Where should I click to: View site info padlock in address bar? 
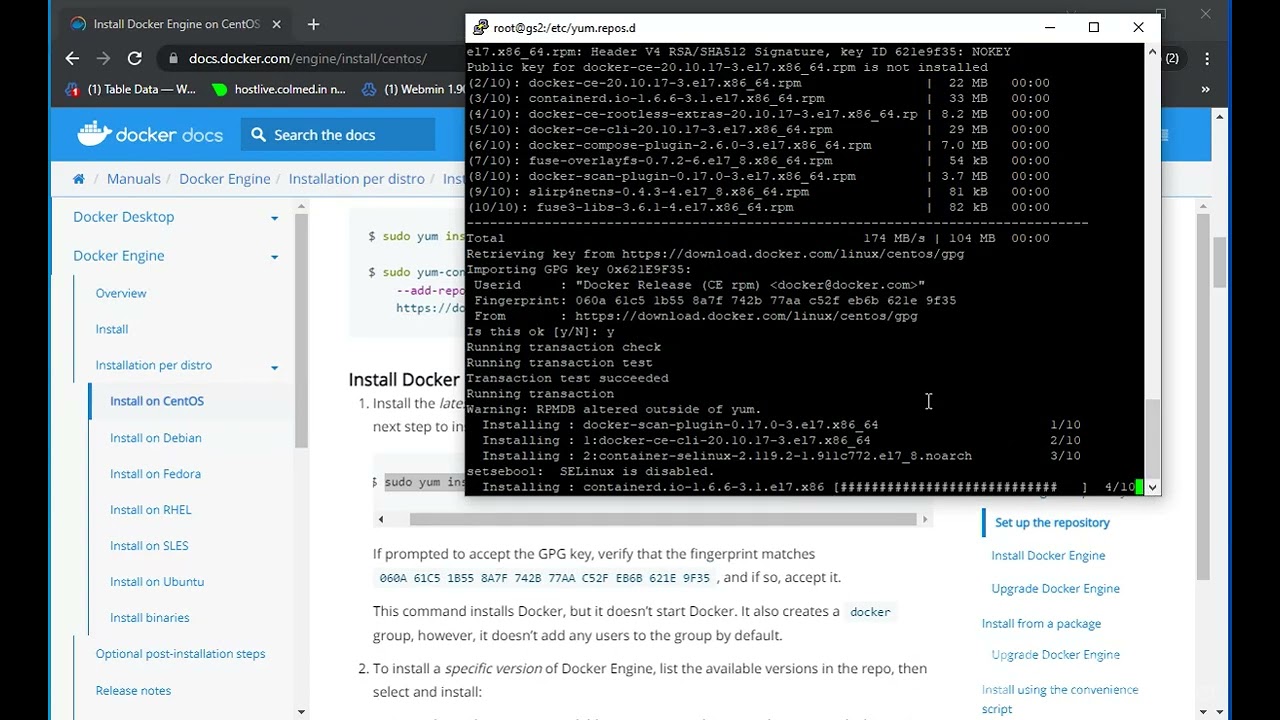(174, 58)
